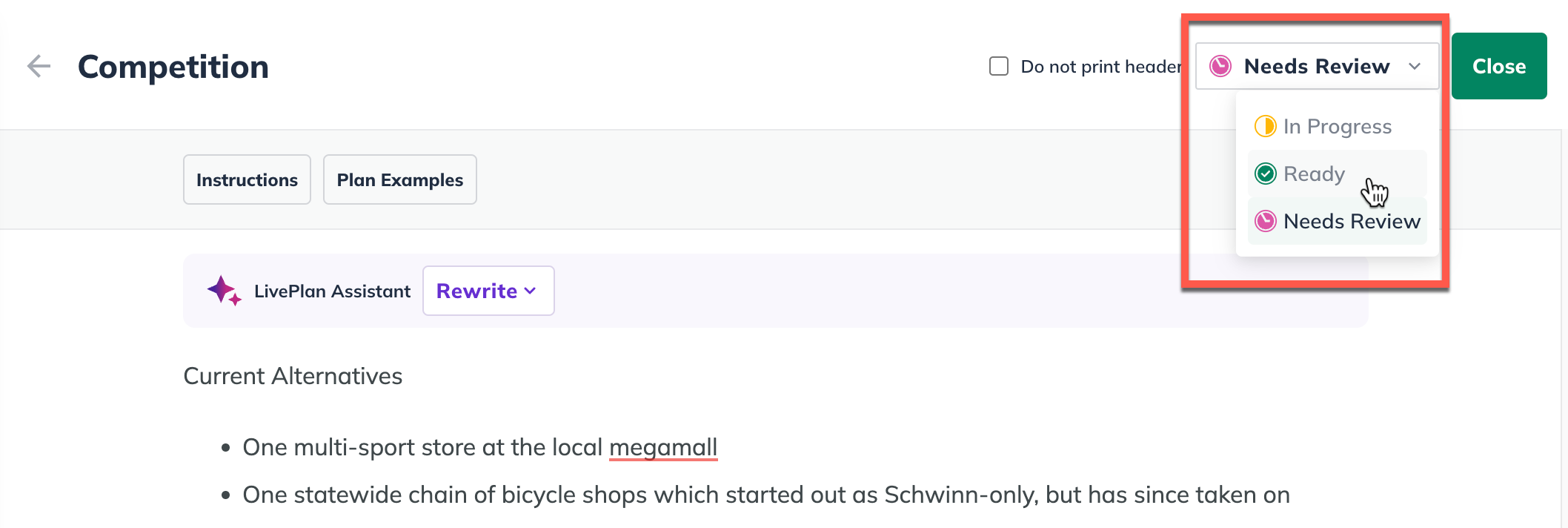The image size is (1568, 528).
Task: Click the back arrow beside Competition
Action: point(39,67)
